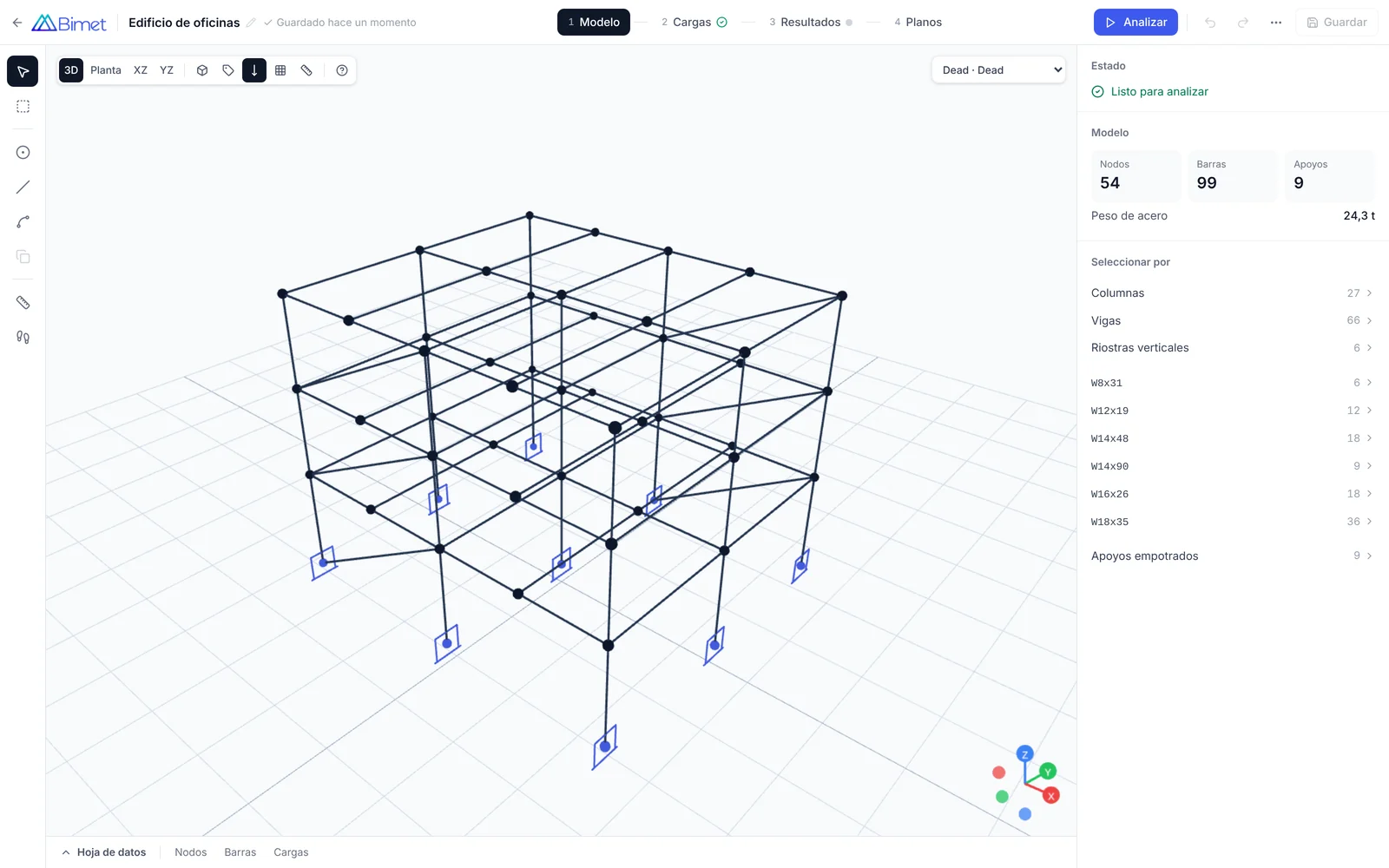
Task: Expand the Riostras verticales row
Action: tap(1232, 348)
